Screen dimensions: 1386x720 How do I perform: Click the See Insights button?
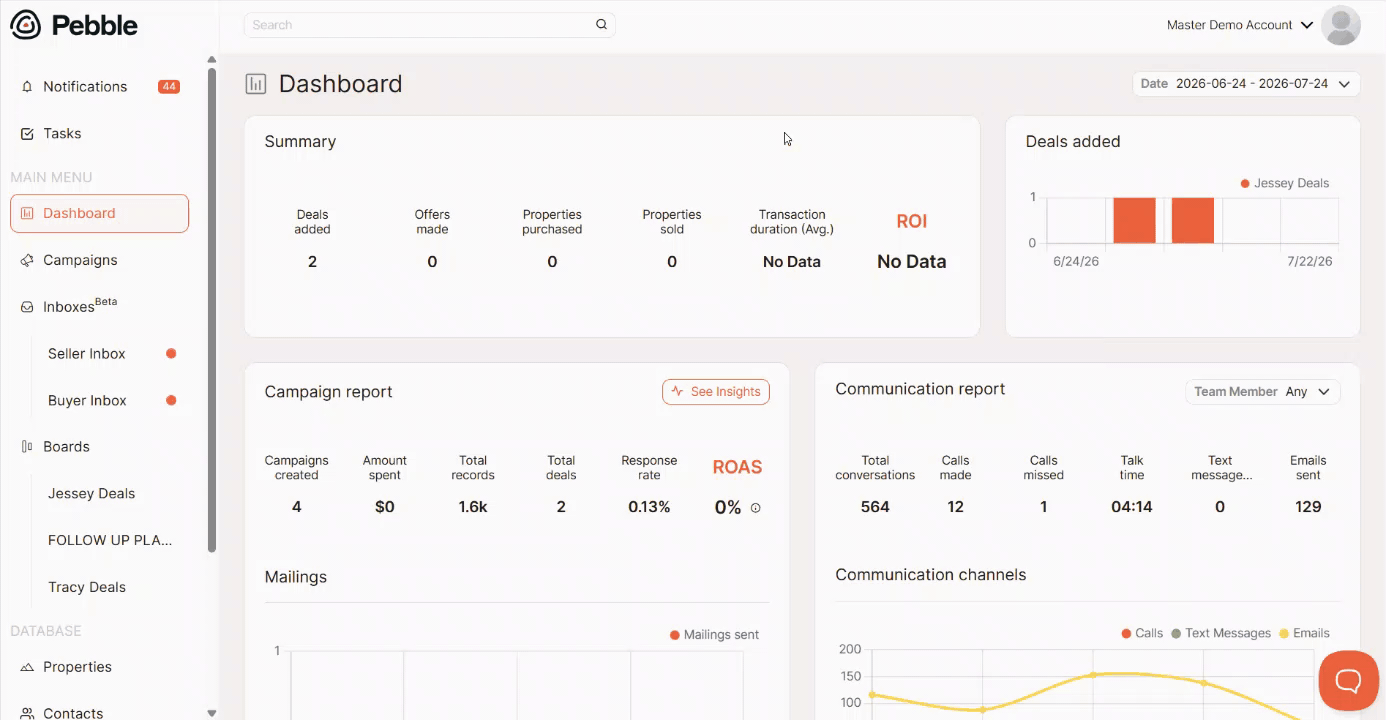point(715,392)
